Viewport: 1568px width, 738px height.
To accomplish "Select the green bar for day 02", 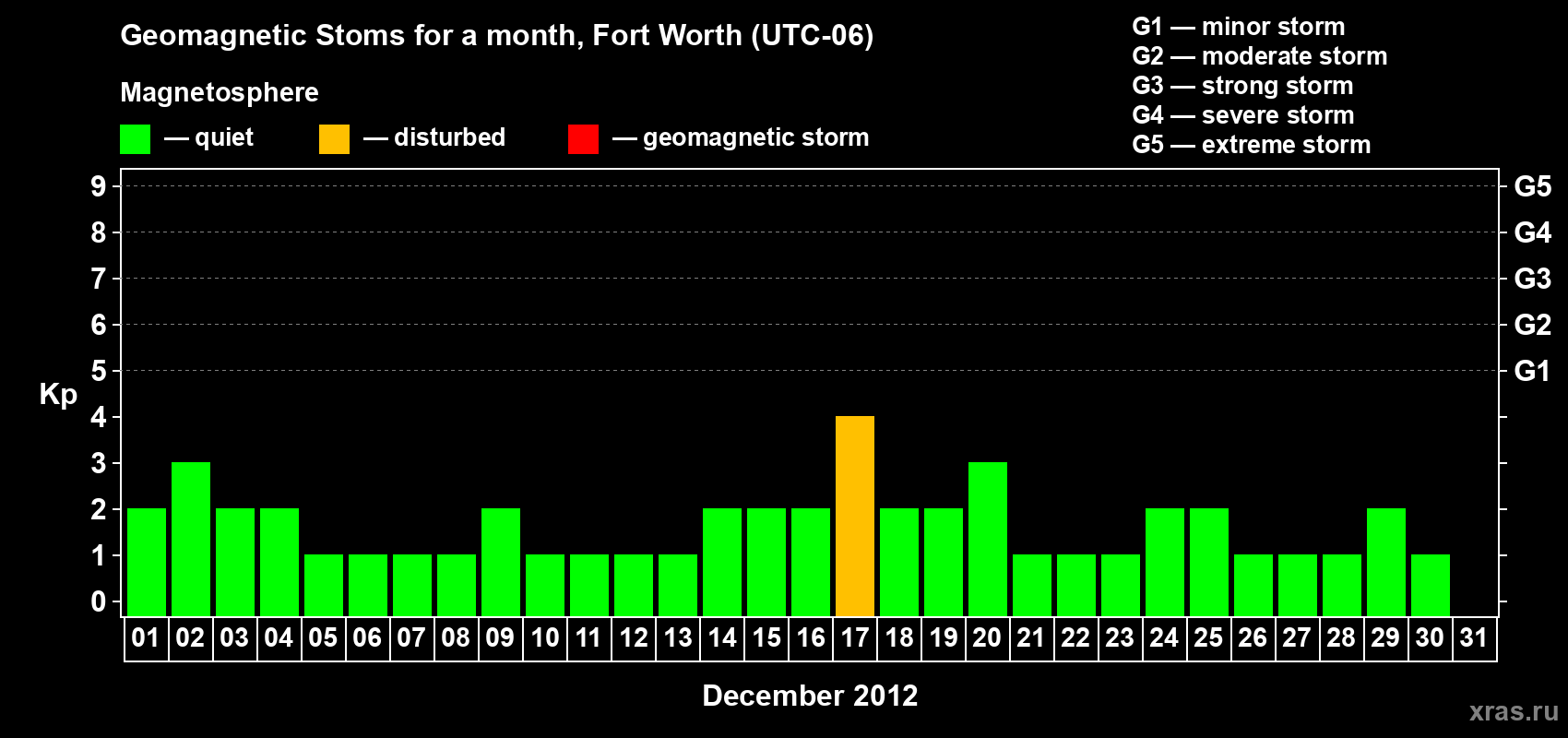I will (x=191, y=539).
